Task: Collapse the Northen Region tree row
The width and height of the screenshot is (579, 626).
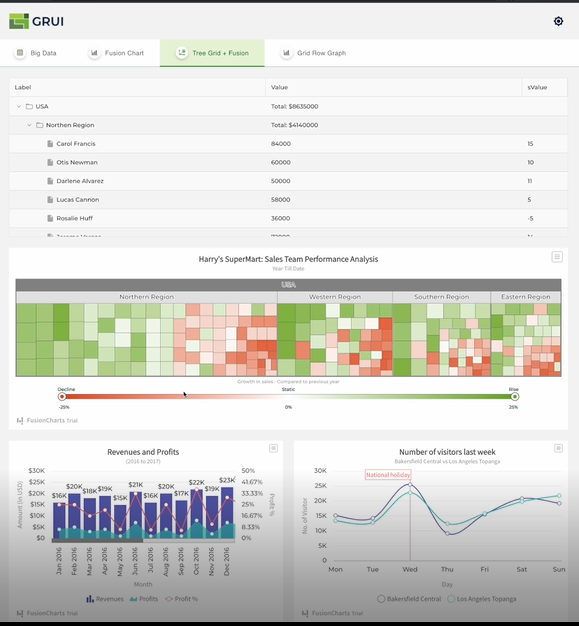Action: [x=29, y=125]
